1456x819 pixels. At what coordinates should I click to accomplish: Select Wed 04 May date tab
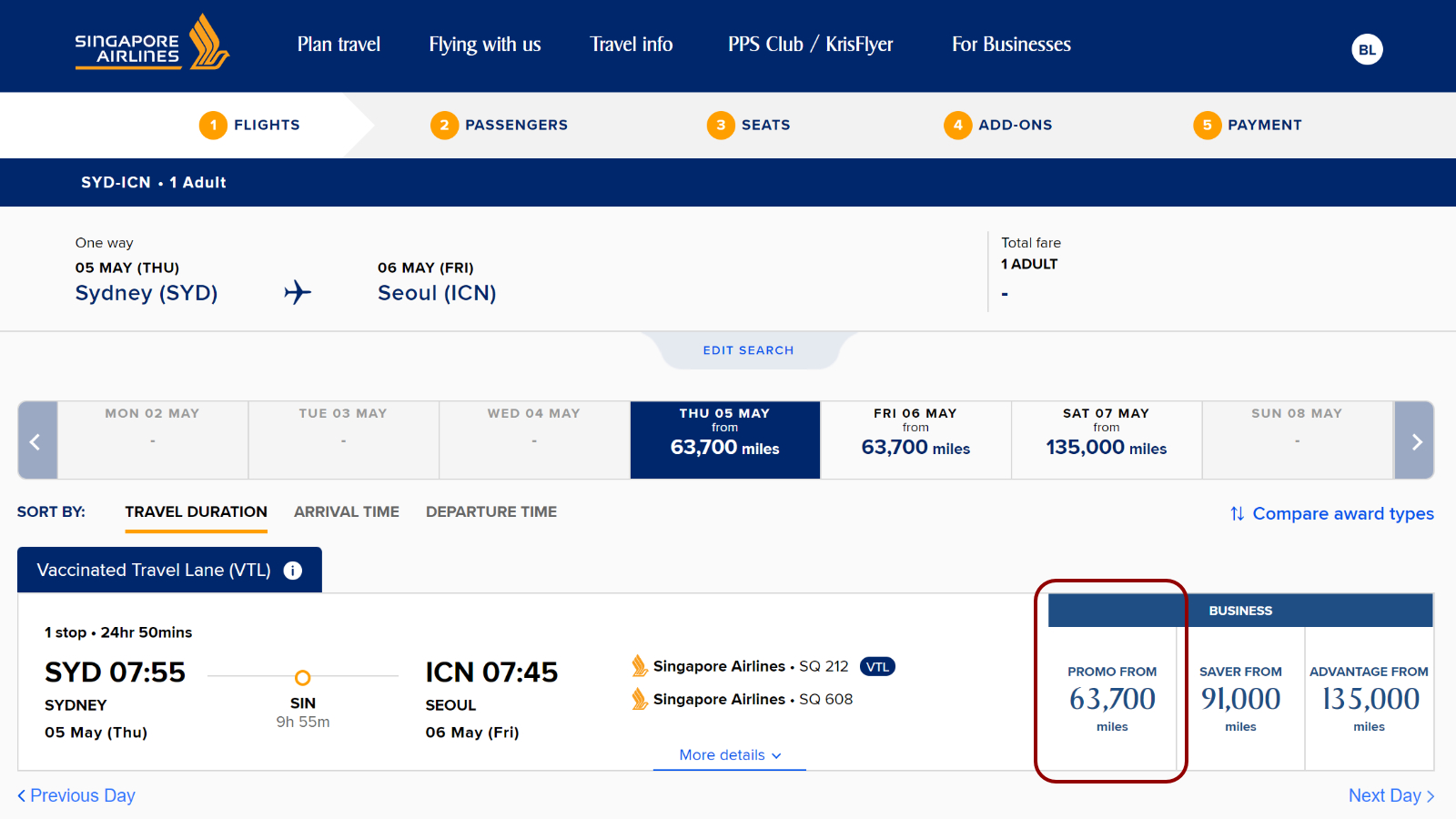coord(534,440)
